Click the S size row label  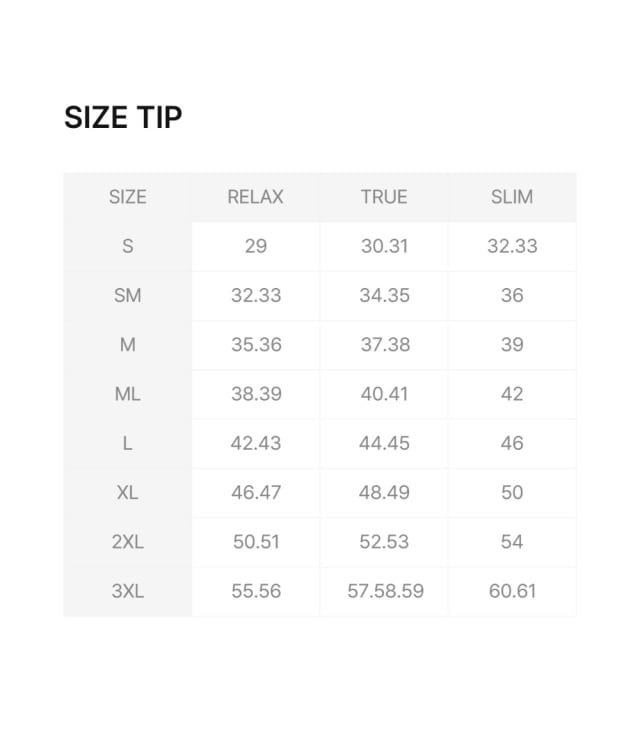(127, 246)
